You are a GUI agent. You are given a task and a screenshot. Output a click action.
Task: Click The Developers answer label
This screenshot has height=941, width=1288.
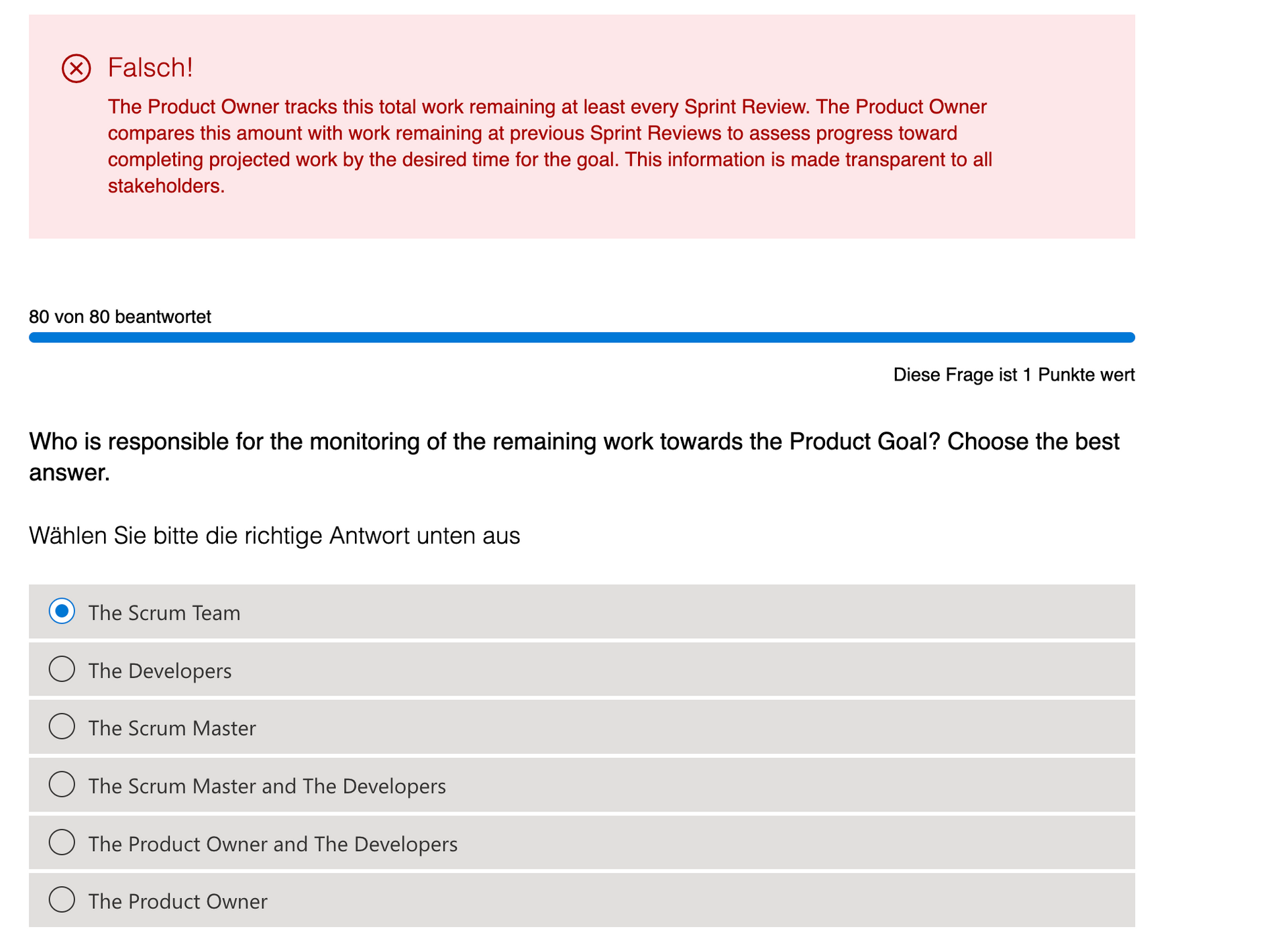160,671
